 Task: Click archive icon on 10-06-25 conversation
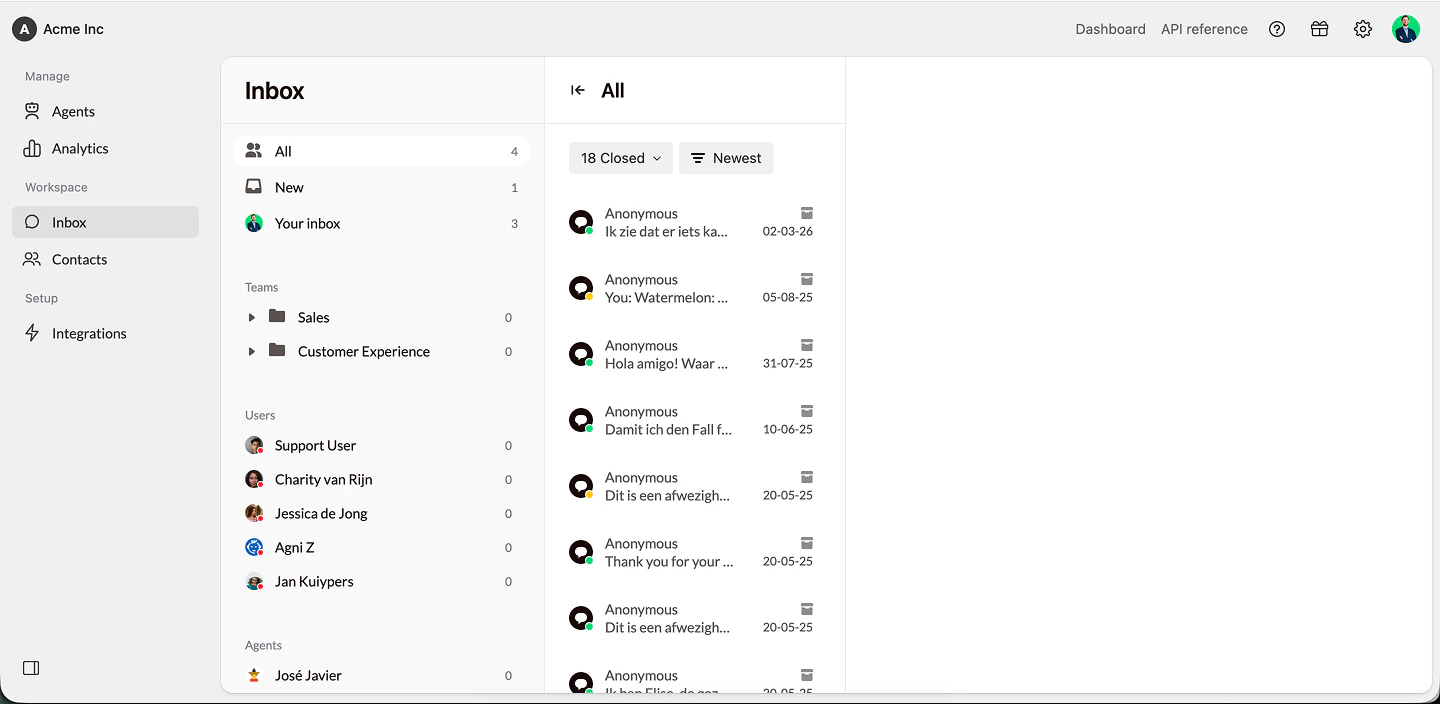tap(807, 411)
